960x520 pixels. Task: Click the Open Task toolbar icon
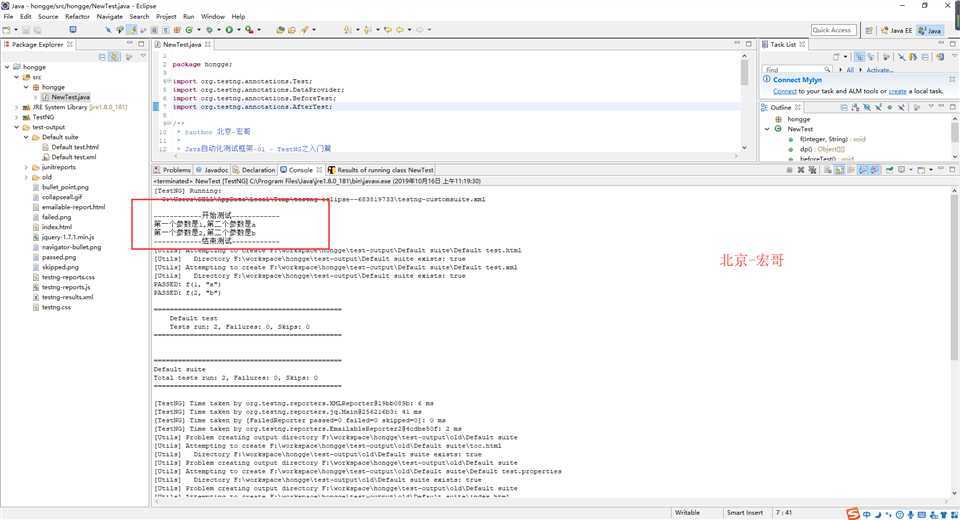tap(291, 29)
